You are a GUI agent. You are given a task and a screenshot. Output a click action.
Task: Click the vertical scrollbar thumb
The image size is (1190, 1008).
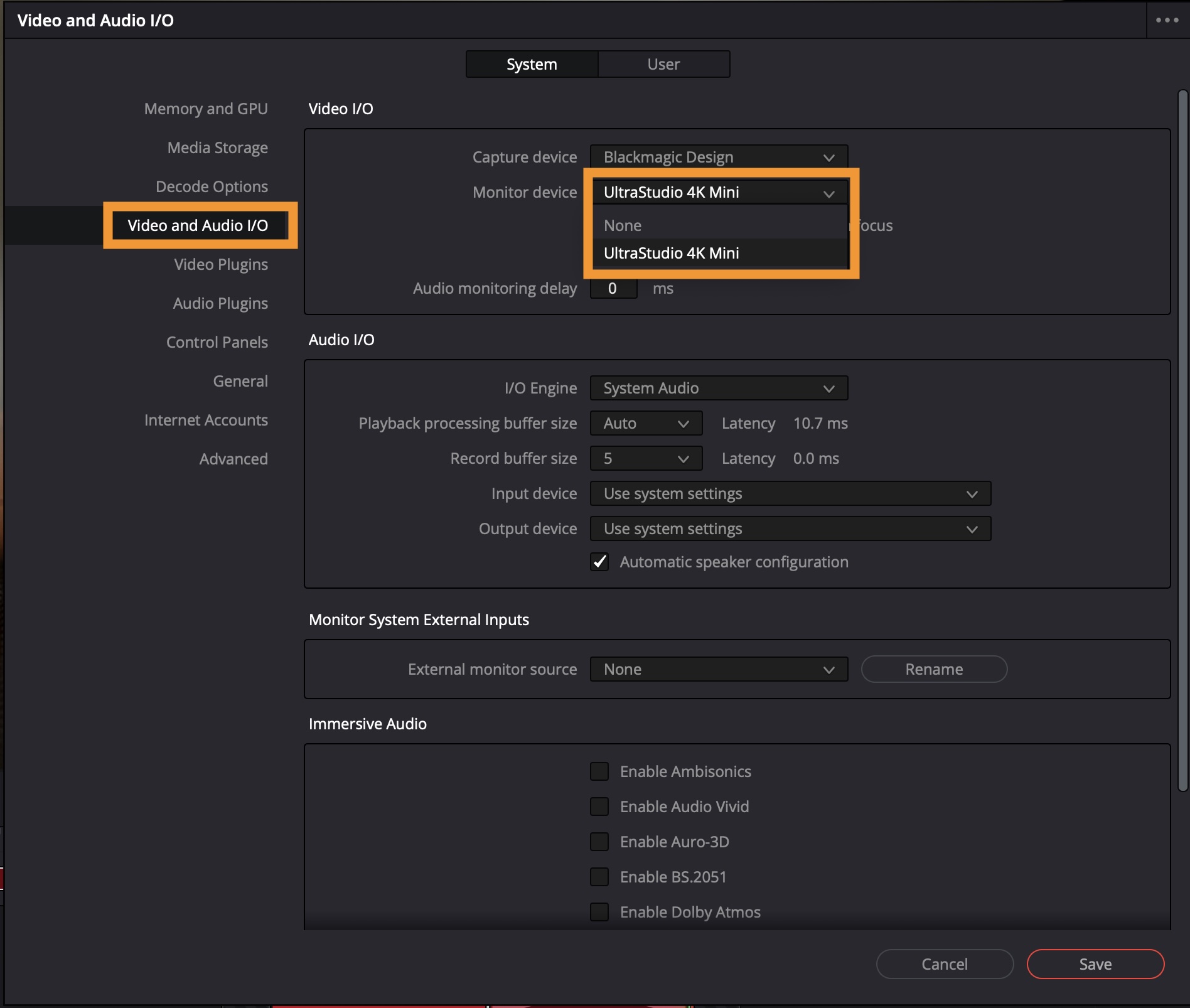1182,441
